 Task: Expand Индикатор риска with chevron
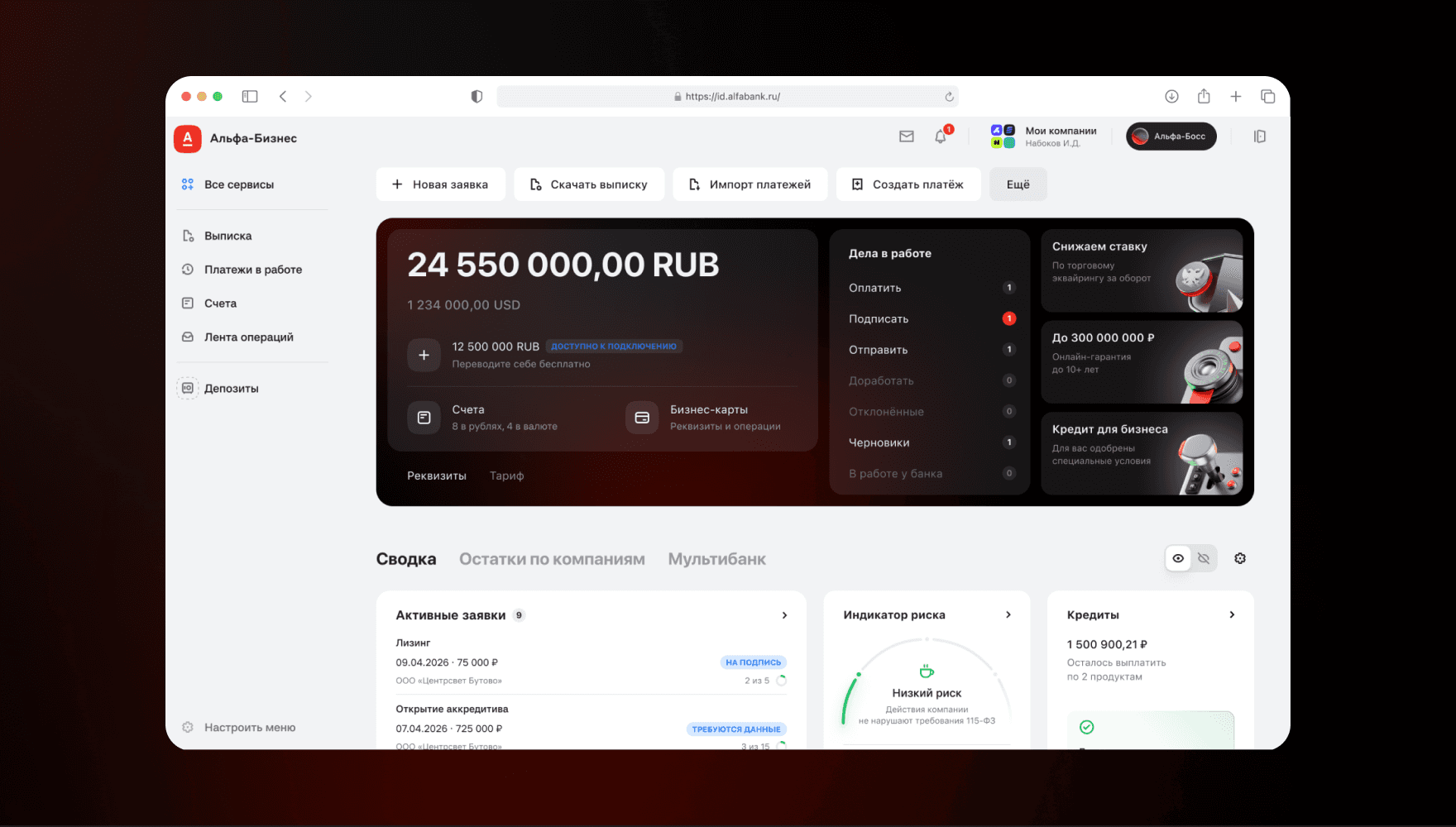(x=1008, y=614)
